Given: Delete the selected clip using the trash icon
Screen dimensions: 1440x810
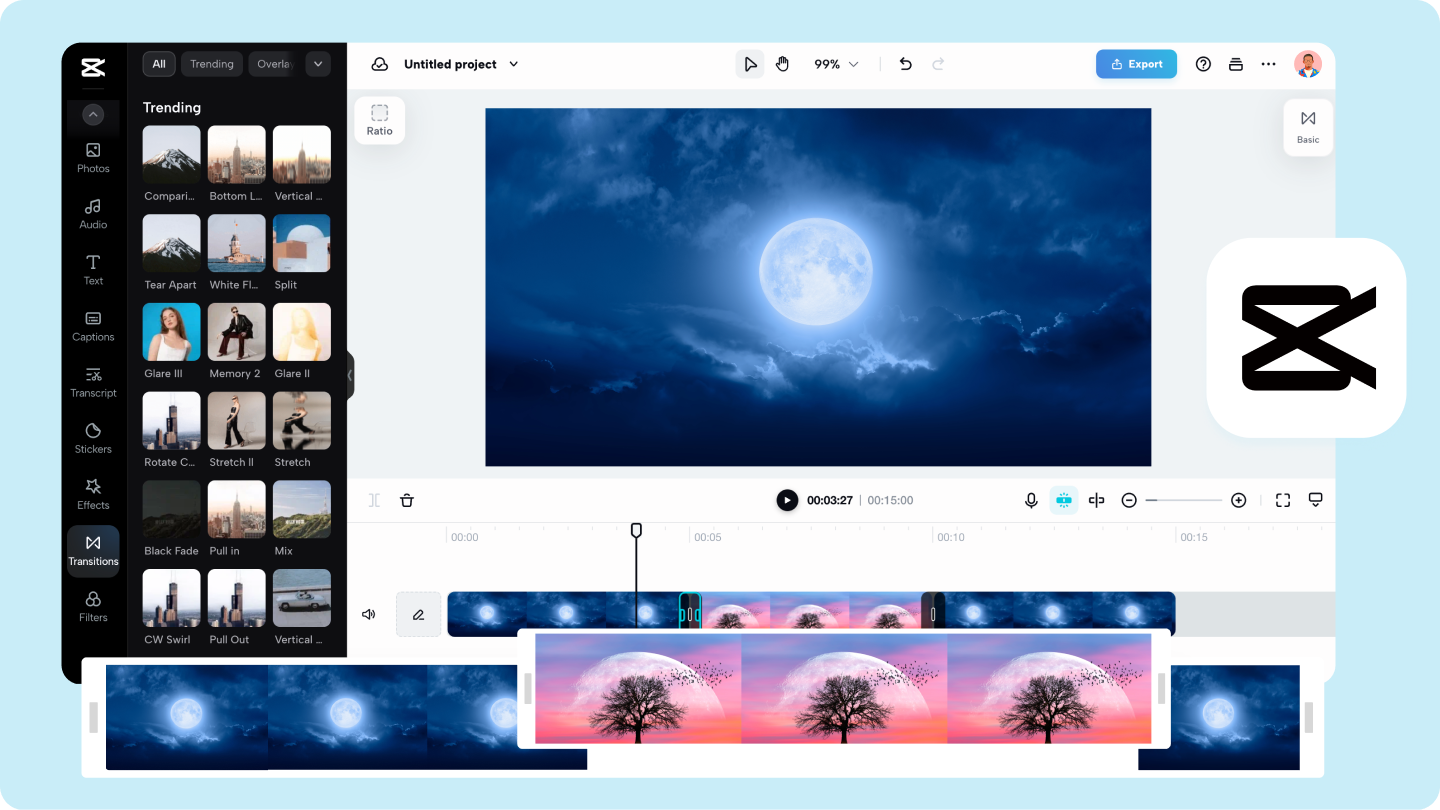Looking at the screenshot, I should 407,499.
